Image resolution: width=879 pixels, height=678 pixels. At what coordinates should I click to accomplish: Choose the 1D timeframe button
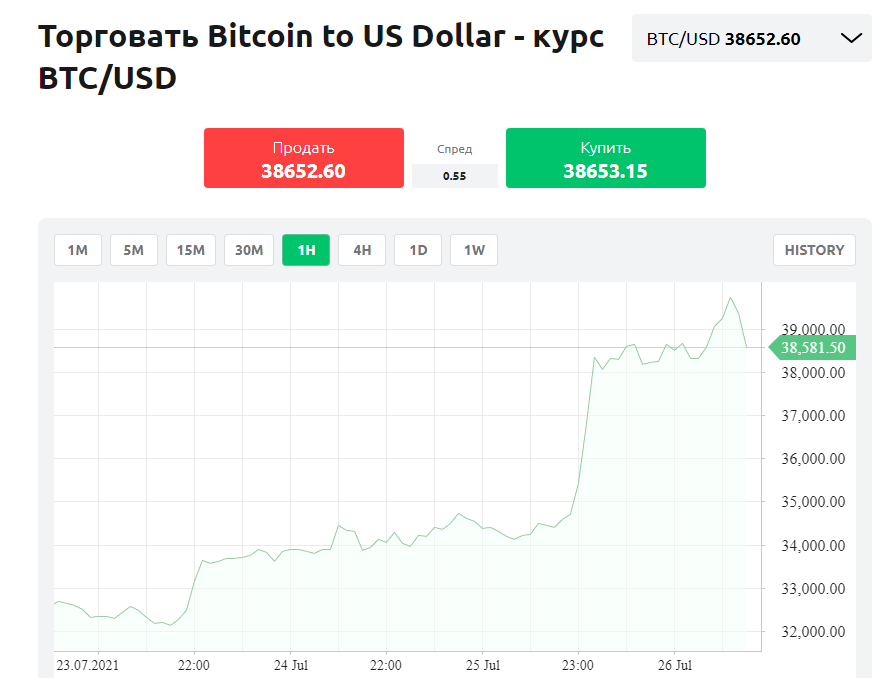point(418,250)
